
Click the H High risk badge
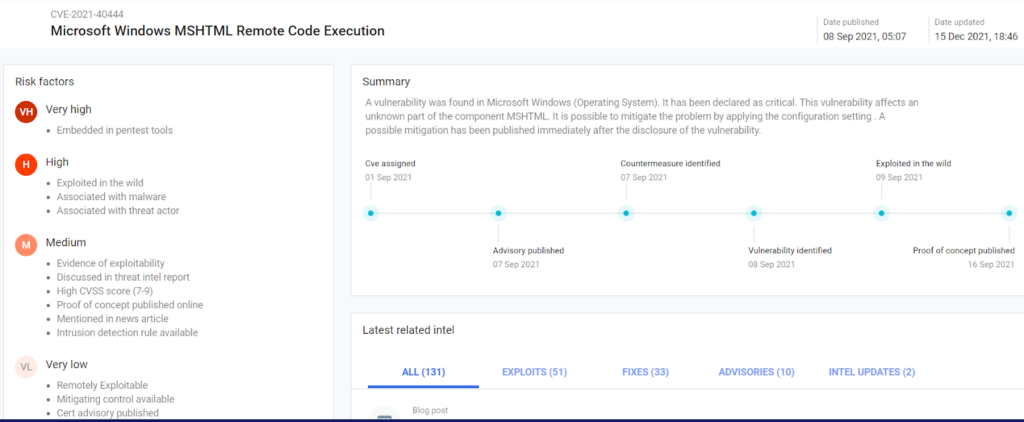26,165
